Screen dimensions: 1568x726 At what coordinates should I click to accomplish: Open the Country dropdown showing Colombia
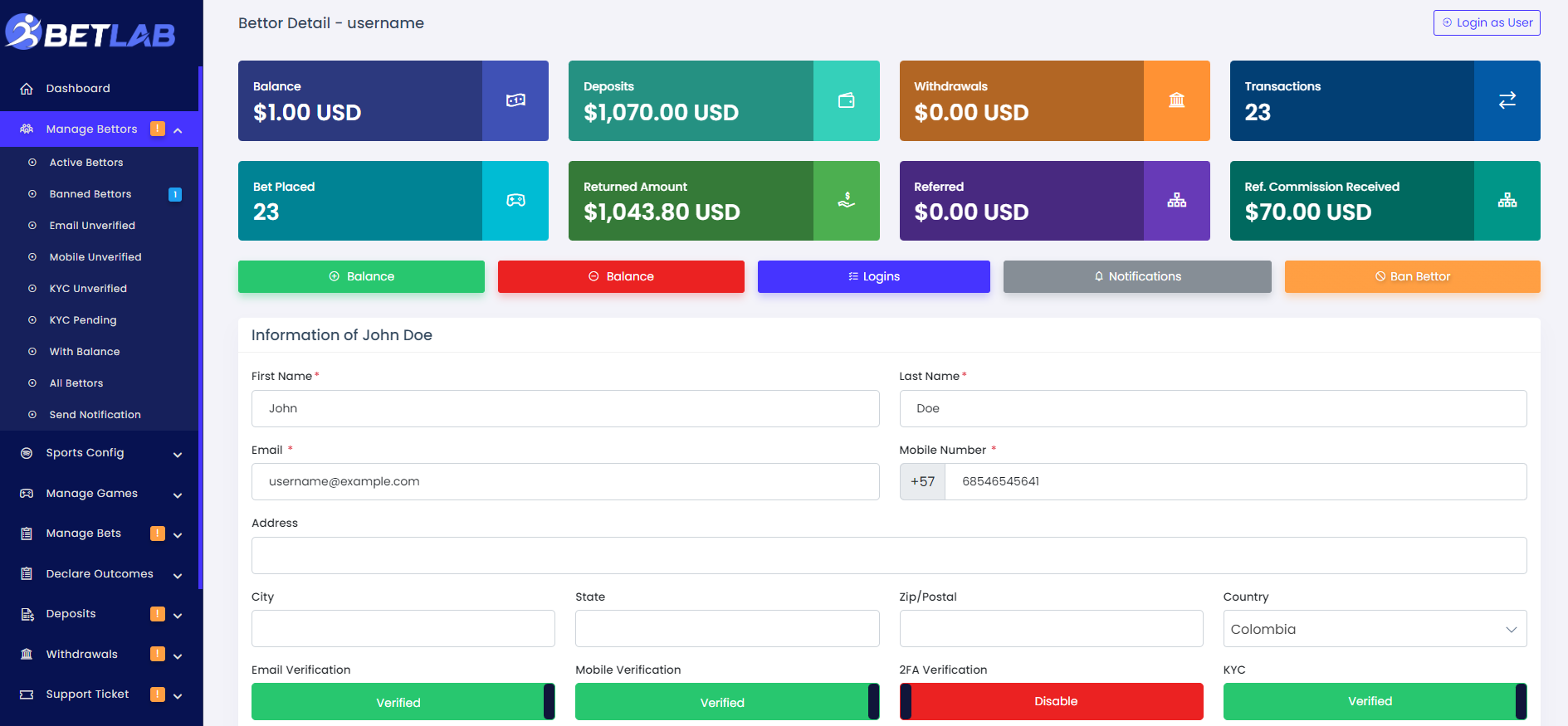coord(1375,629)
